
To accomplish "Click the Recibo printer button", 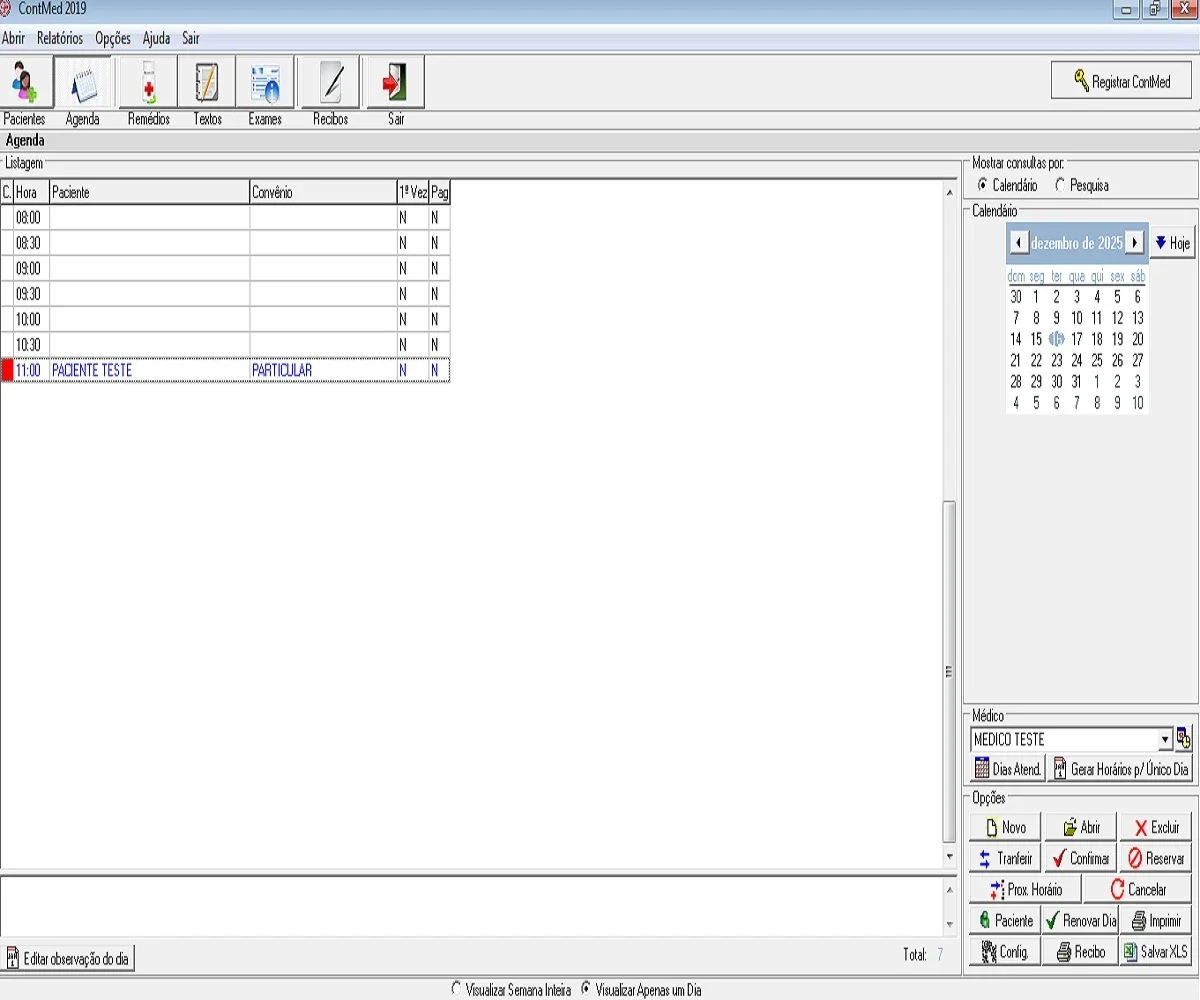I will 1080,952.
